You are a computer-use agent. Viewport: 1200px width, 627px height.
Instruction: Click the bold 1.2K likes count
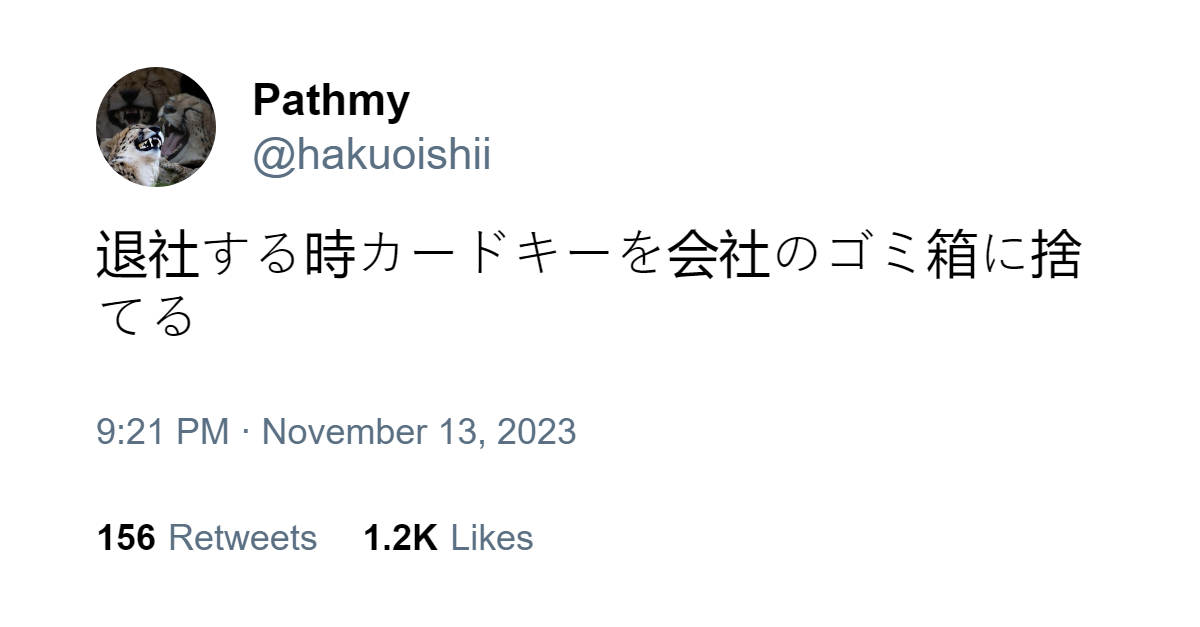coord(400,538)
